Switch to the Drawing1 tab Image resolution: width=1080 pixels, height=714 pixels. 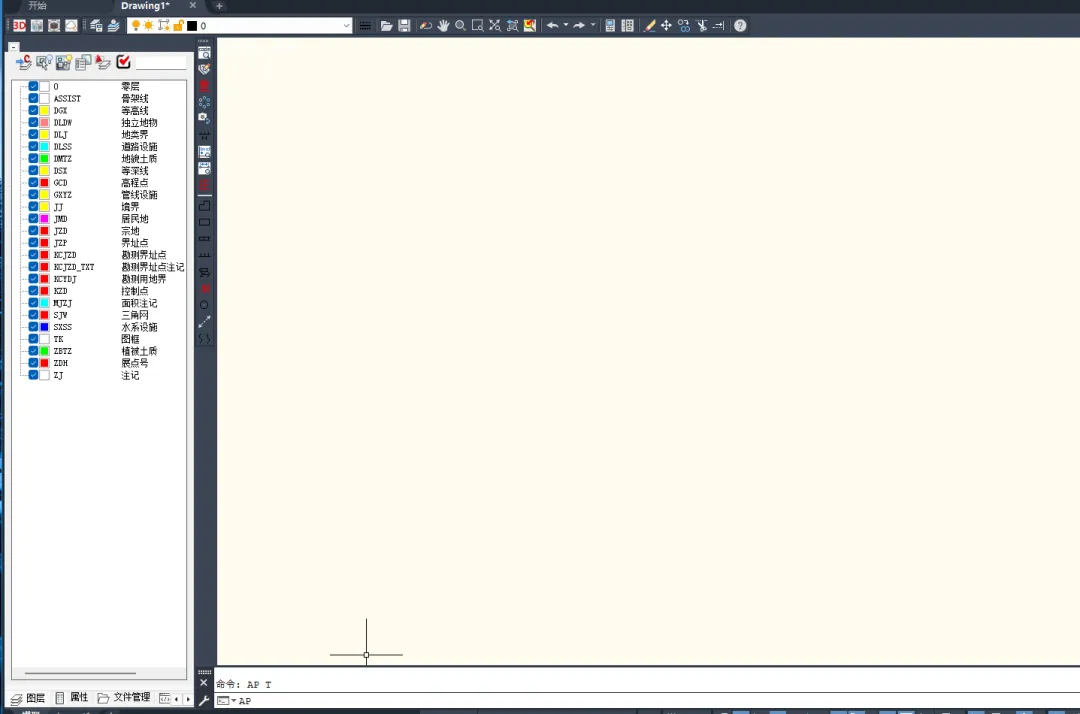(145, 6)
